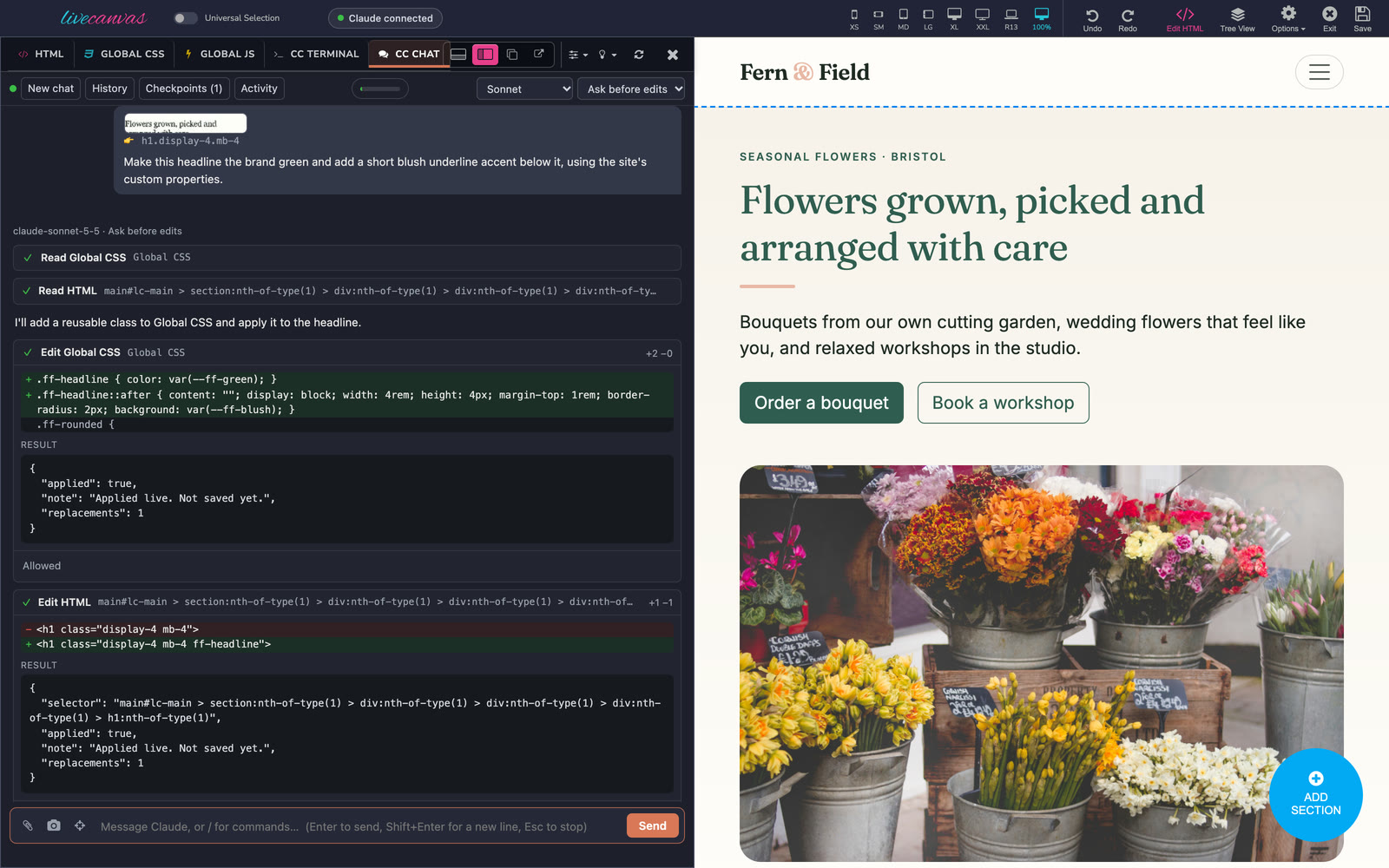This screenshot has width=1389, height=868.
Task: Click the Redo icon
Action: 1128,19
